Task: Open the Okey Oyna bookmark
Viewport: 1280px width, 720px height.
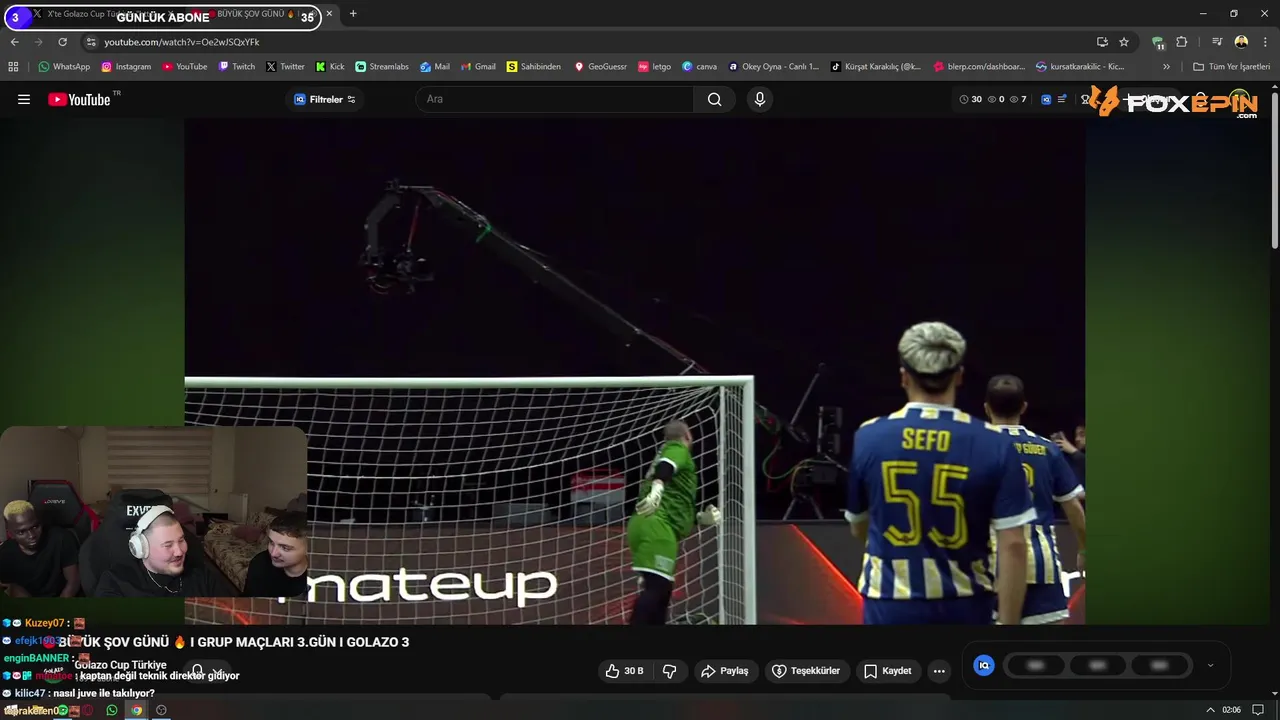Action: [774, 67]
